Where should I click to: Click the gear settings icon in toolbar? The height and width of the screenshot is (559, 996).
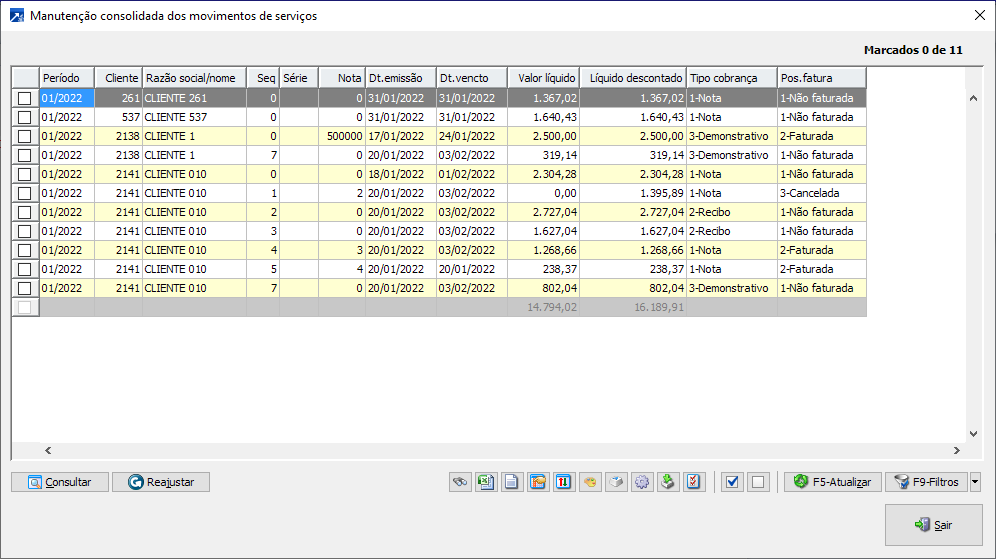click(642, 482)
